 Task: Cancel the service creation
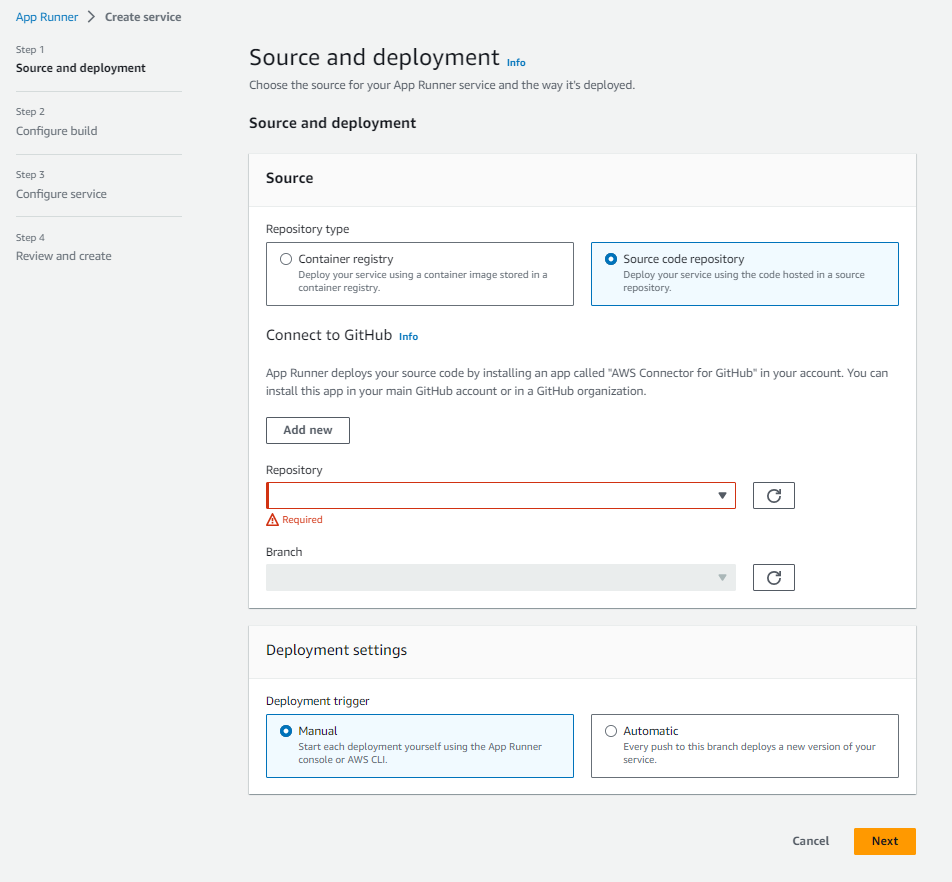(x=810, y=841)
